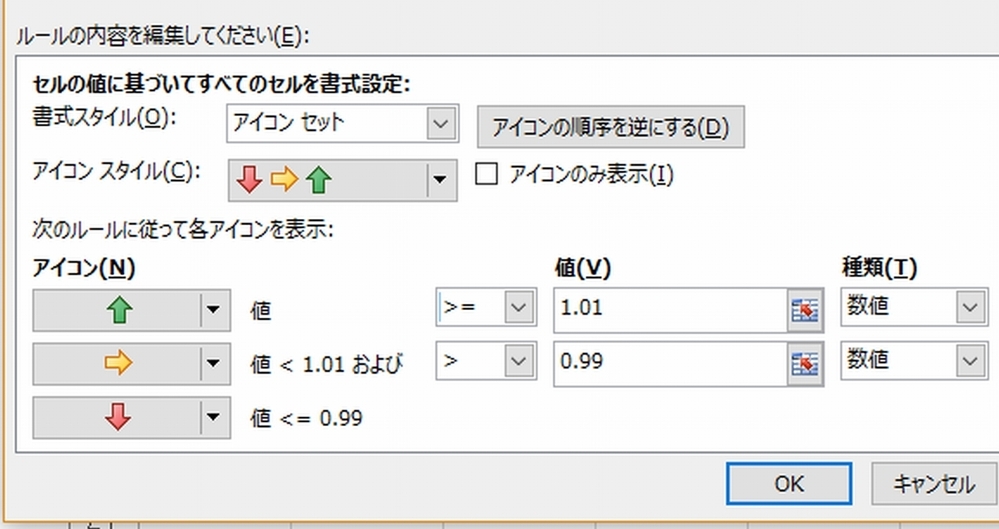Screen dimensions: 999x529
Task: Expand red arrow icon dropdown arrow
Action: point(212,416)
